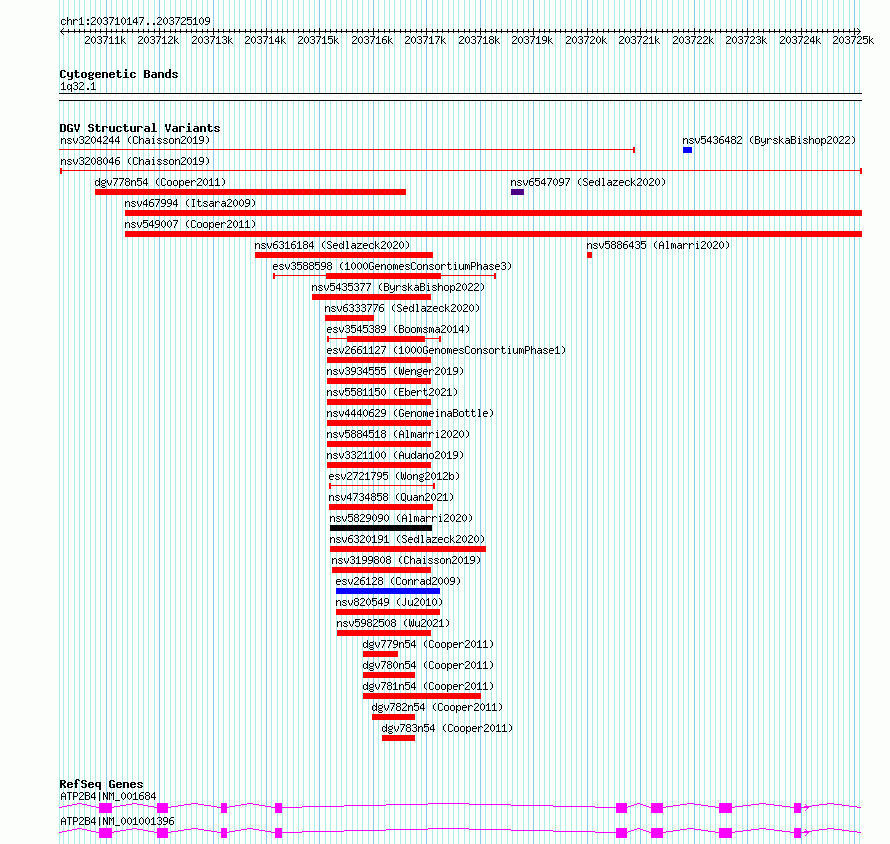The image size is (890, 844).
Task: Open the nsv6547097 (Sedlazeck2020) purple variant bar
Action: coord(517,192)
